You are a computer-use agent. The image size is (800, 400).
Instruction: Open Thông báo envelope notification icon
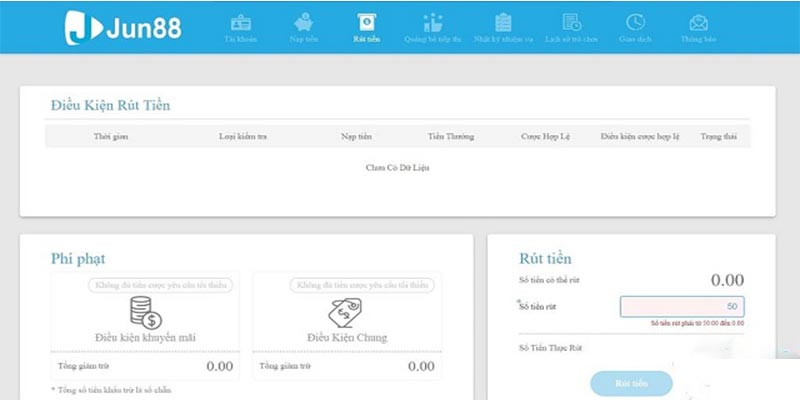(699, 23)
